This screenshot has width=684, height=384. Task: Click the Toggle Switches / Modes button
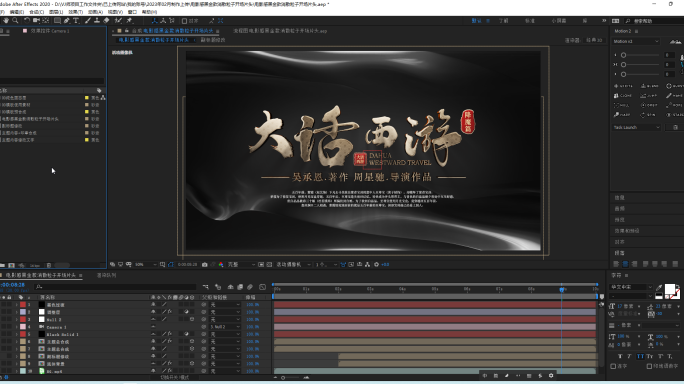[x=174, y=377]
